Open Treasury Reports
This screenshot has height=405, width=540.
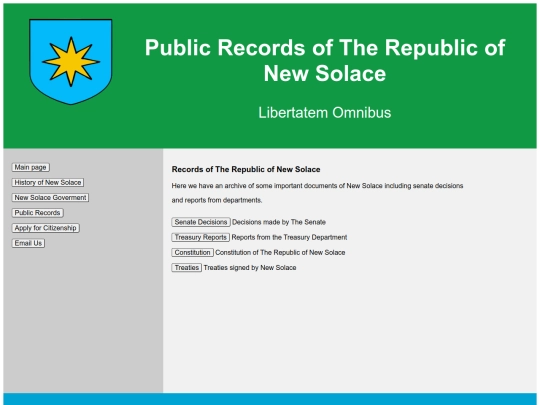click(x=200, y=237)
